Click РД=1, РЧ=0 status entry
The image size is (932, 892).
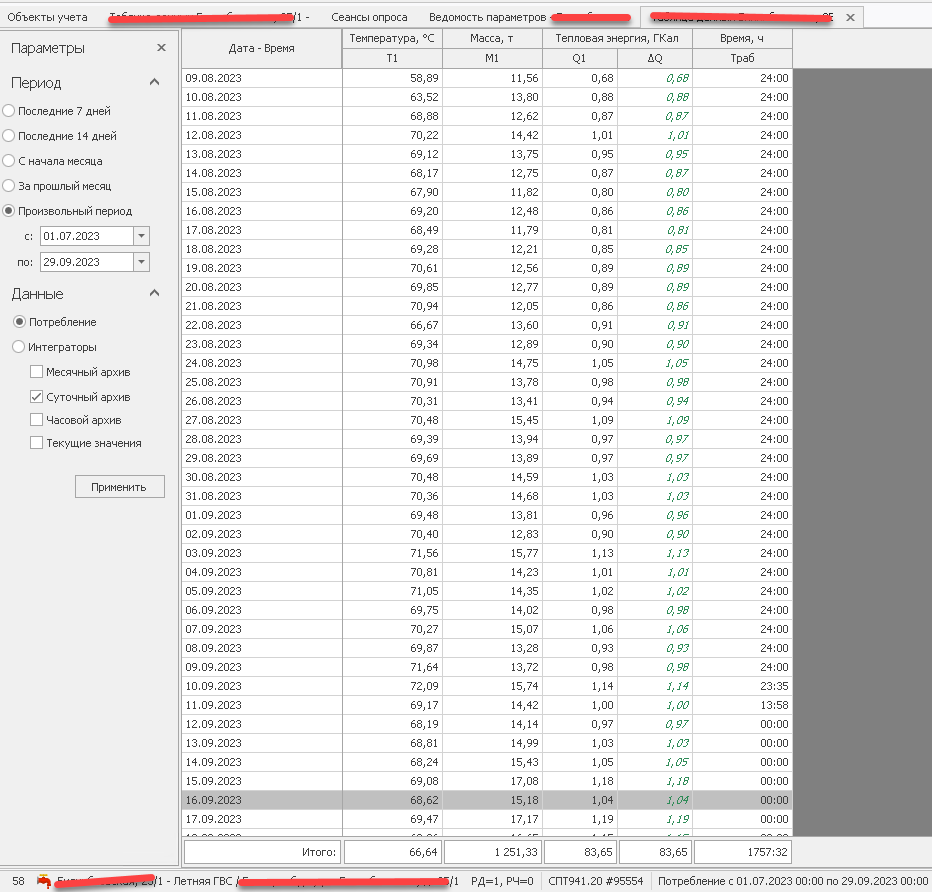coord(502,881)
